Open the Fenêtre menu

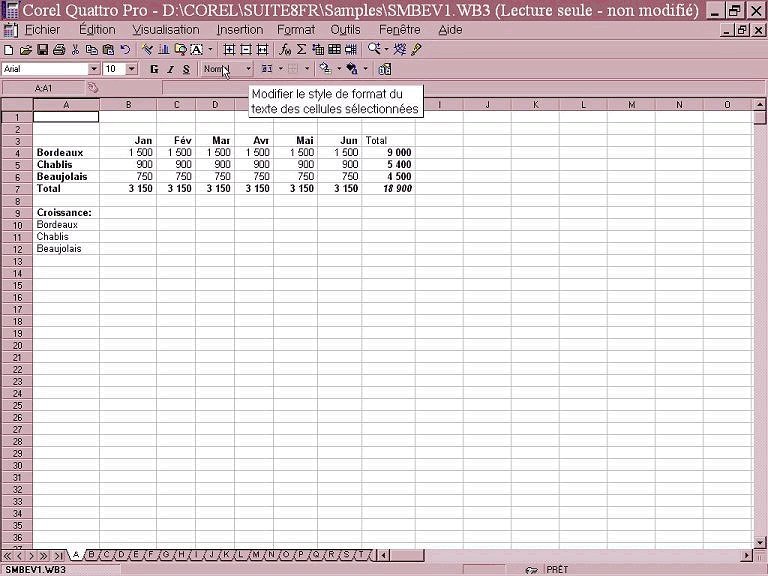point(400,30)
